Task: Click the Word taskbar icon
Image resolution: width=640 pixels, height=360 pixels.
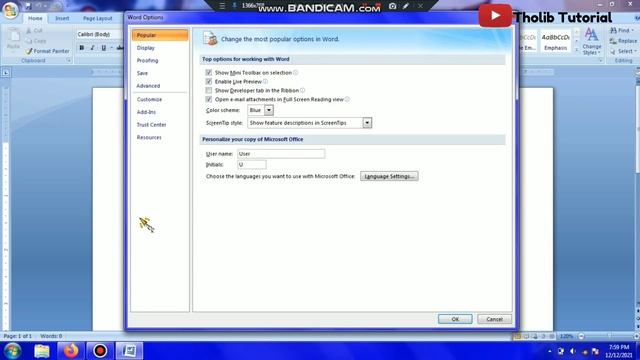Action: tap(129, 351)
